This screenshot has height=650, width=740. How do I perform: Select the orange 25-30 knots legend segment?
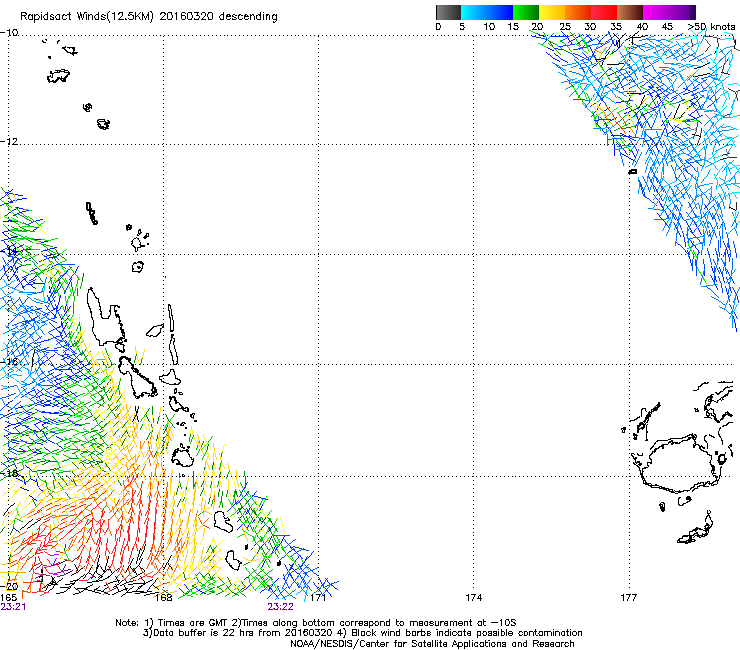pyautogui.click(x=578, y=12)
